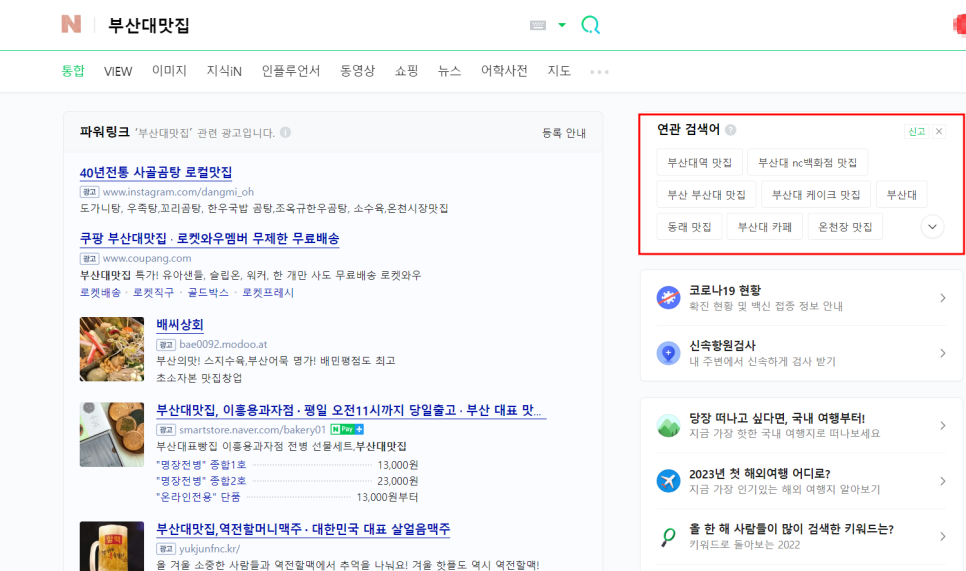Select the 부산대 nc백화점 맛집 keyword
This screenshot has width=966, height=571.
point(807,163)
